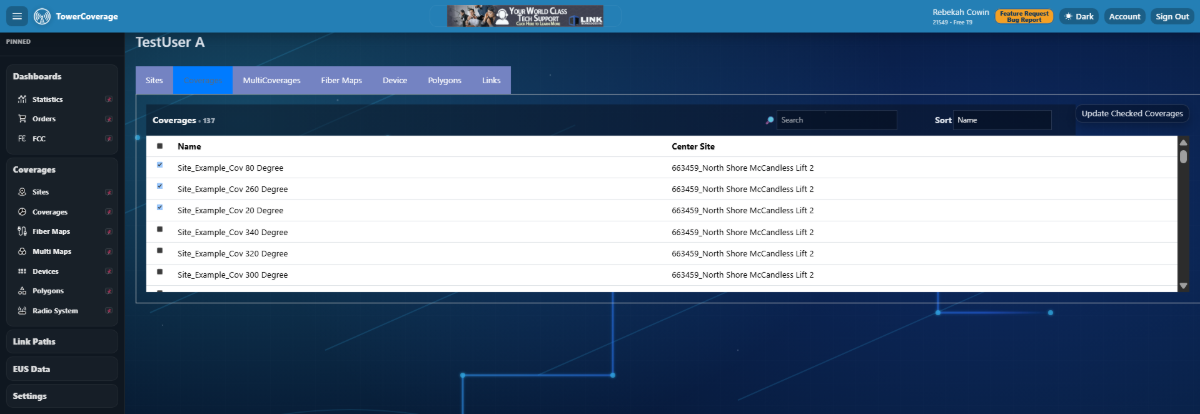1200x414 pixels.
Task: Click Rebekah Cowin user name
Action: [960, 12]
